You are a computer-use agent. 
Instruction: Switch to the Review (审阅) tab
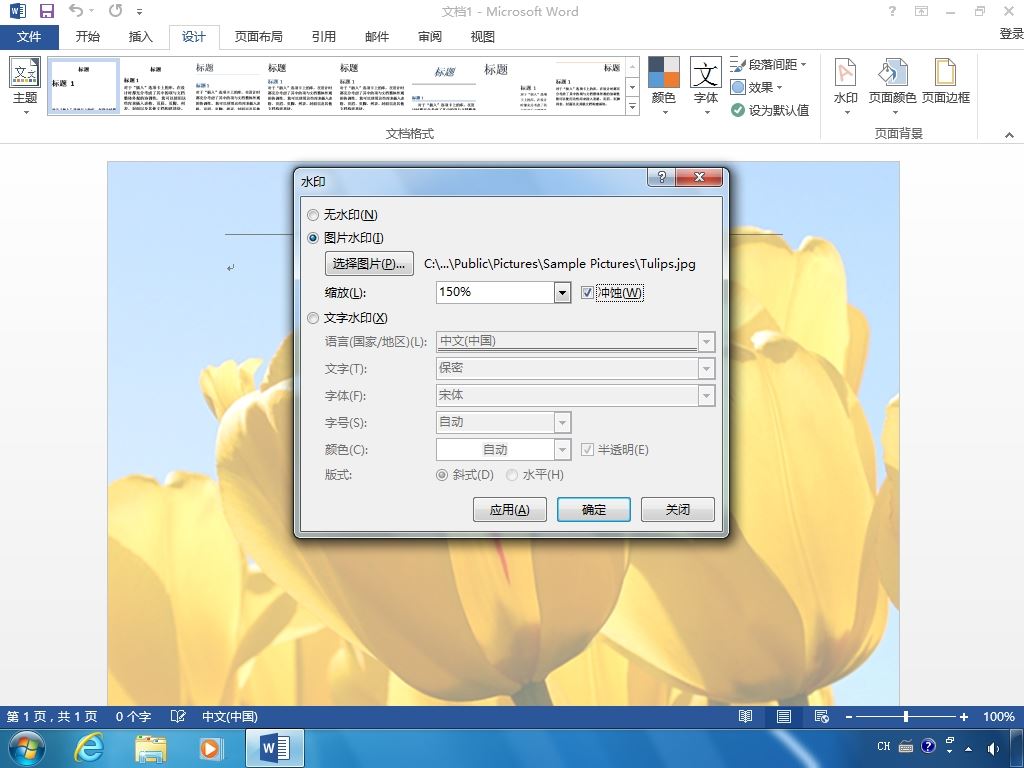(x=430, y=37)
